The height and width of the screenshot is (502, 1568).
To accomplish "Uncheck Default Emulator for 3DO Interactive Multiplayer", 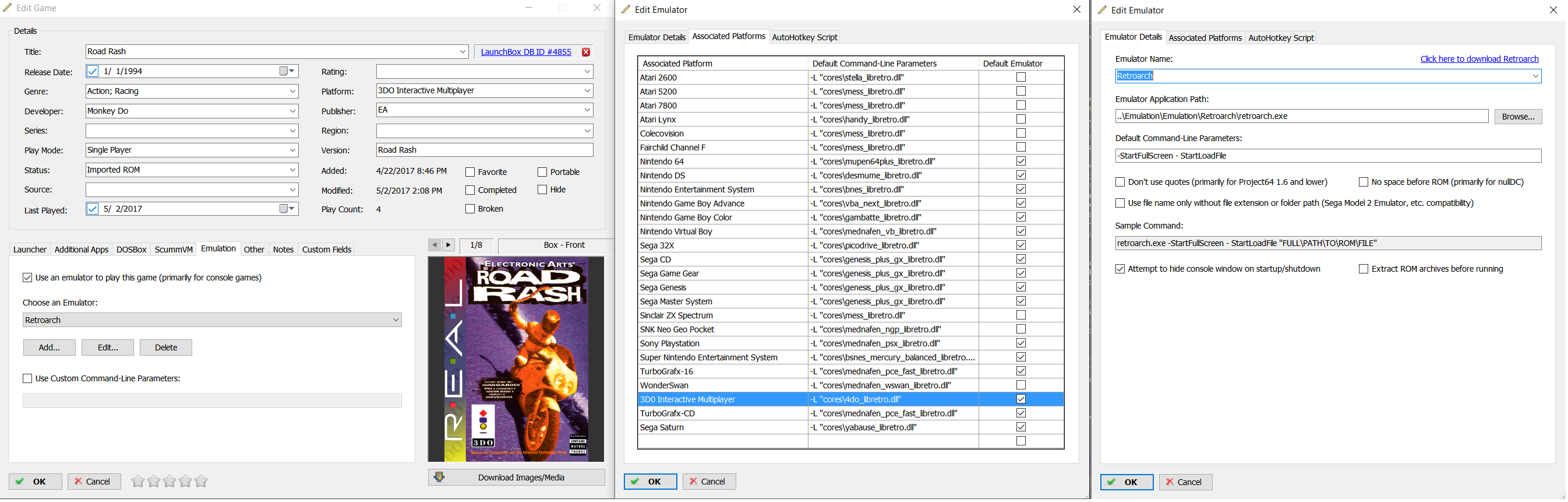I will tap(1022, 399).
